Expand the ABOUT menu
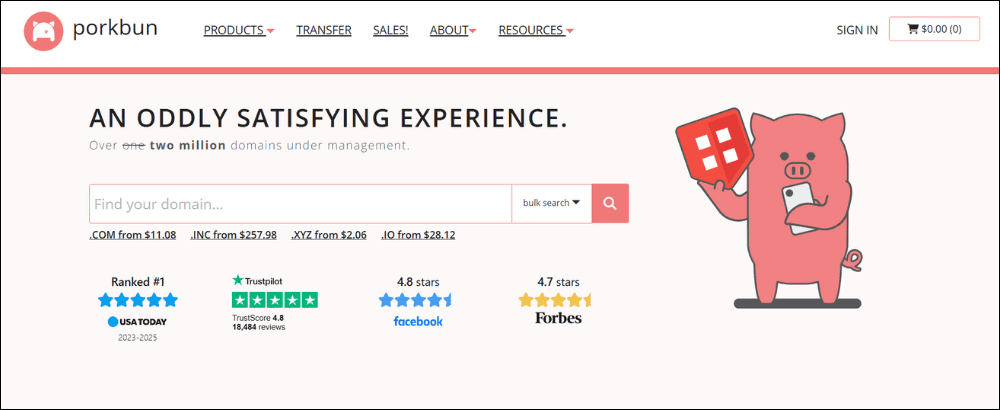 453,30
